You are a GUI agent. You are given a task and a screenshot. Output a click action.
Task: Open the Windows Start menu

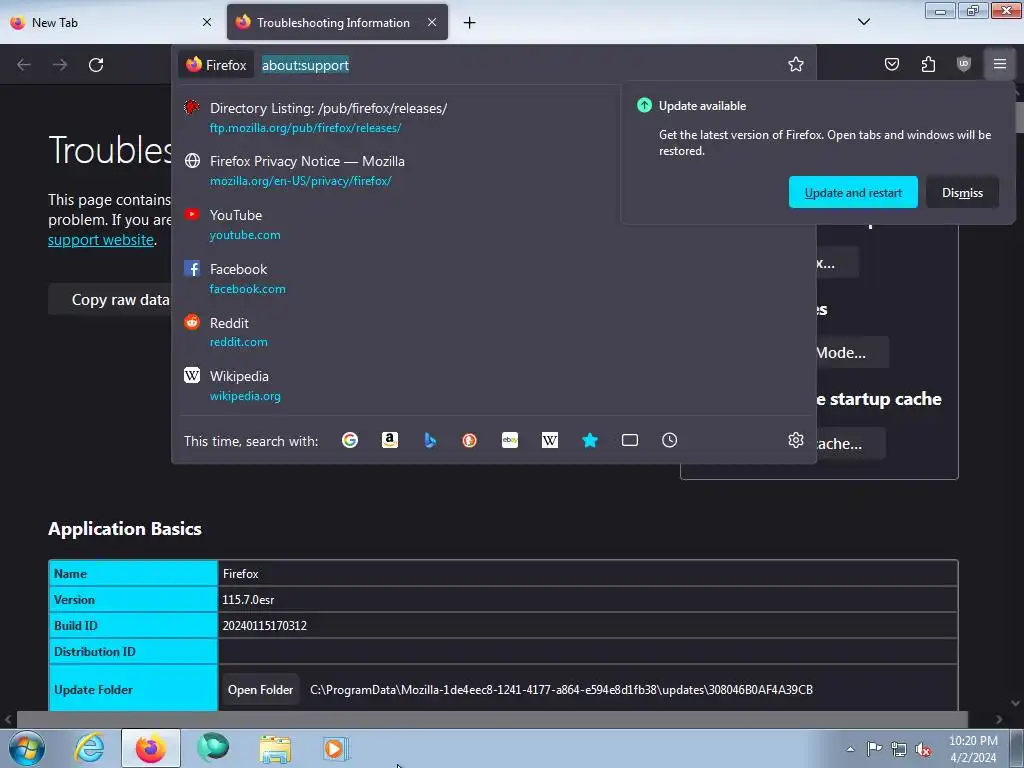click(x=27, y=748)
